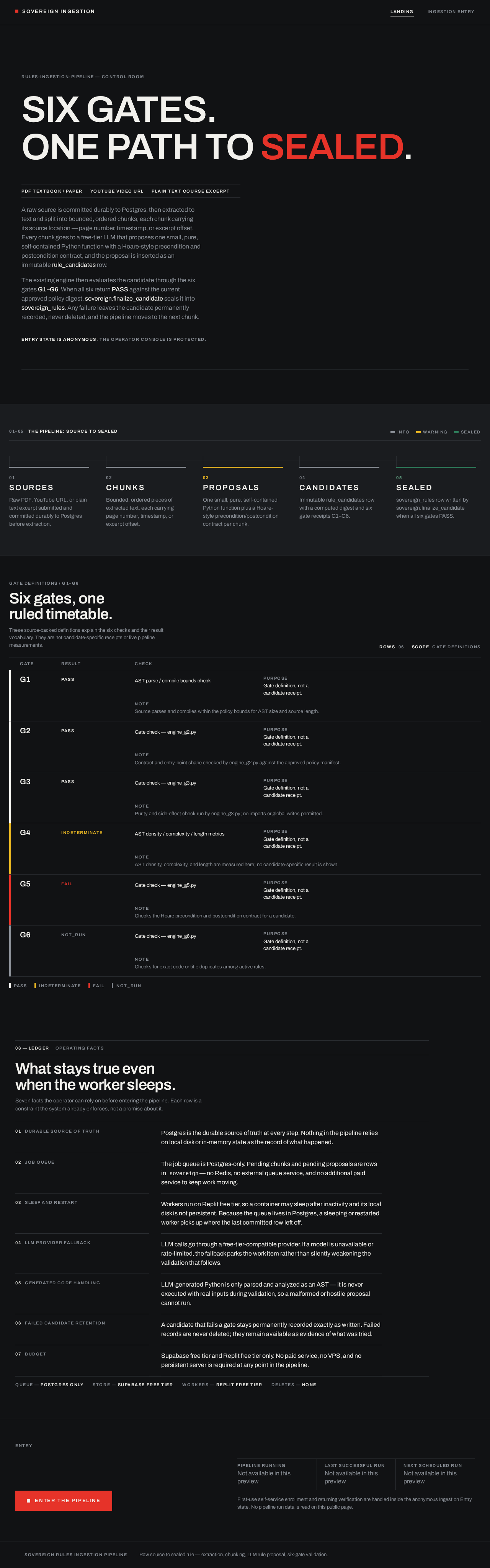The width and height of the screenshot is (490, 1568).
Task: Select the PDF Textbook / Paper source label
Action: coord(52,191)
